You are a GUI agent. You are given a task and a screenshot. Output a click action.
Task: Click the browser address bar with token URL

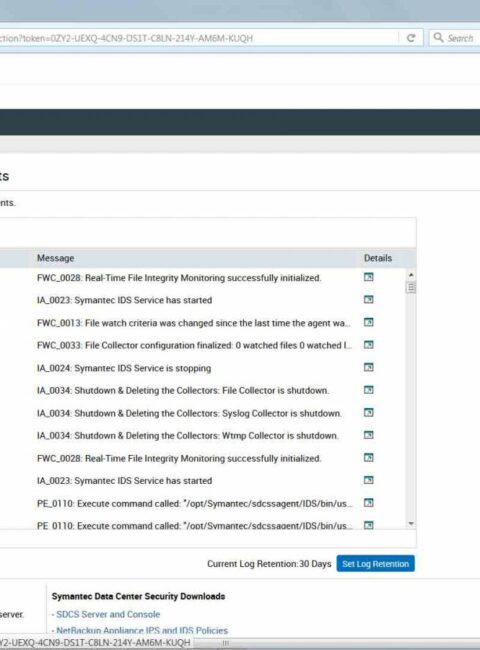[198, 38]
